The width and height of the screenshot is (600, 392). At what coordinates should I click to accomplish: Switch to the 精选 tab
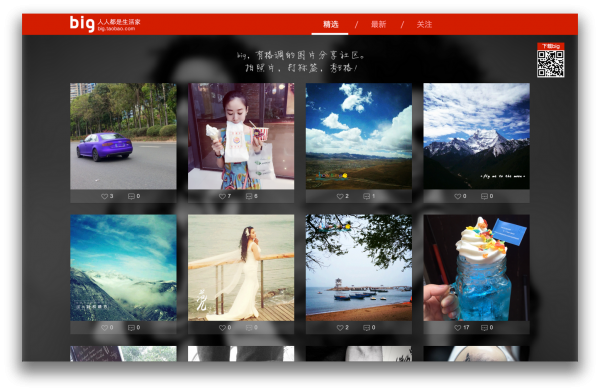coord(330,24)
